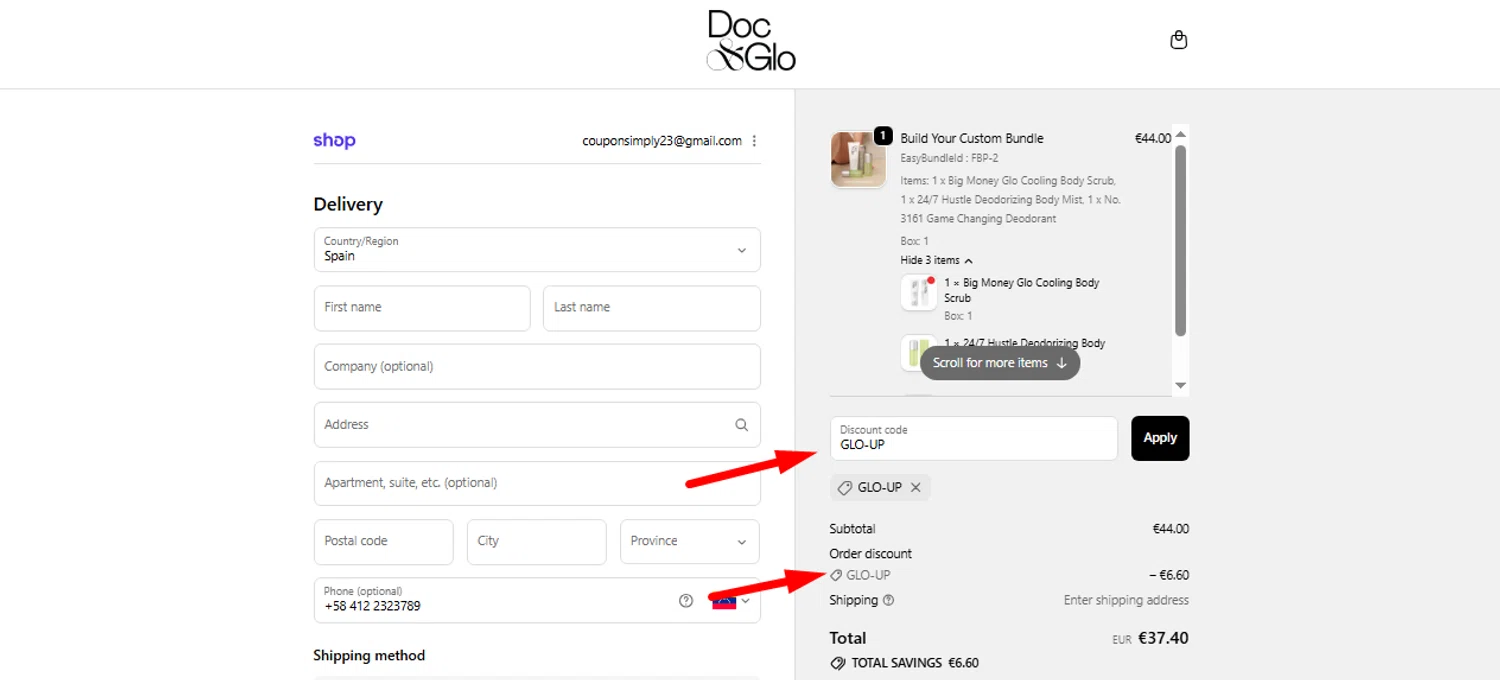Image resolution: width=1500 pixels, height=680 pixels.
Task: Collapse the Hide 3 items list
Action: [936, 260]
